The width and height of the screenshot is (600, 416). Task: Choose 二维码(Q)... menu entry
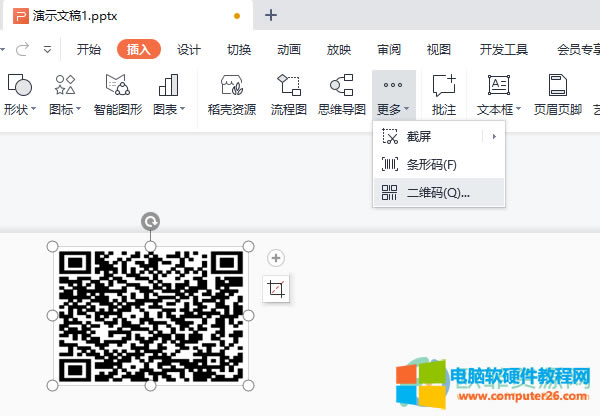pyautogui.click(x=438, y=192)
